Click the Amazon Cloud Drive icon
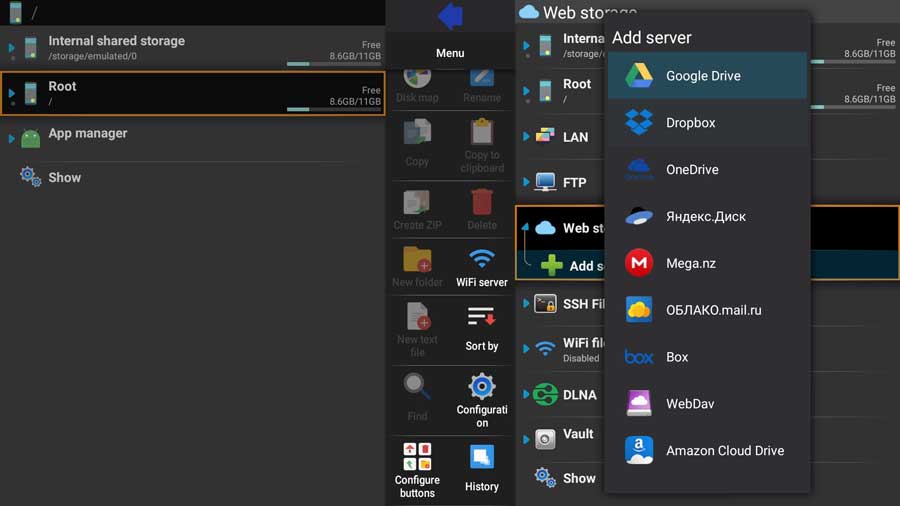 (638, 450)
